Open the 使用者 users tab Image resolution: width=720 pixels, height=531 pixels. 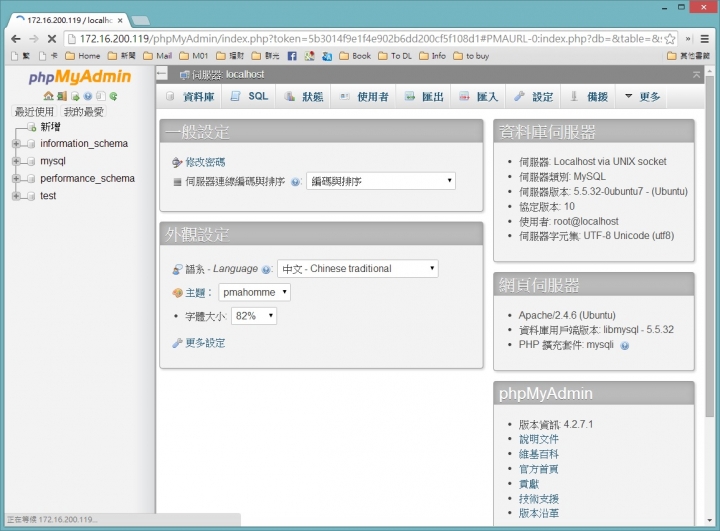click(x=364, y=96)
